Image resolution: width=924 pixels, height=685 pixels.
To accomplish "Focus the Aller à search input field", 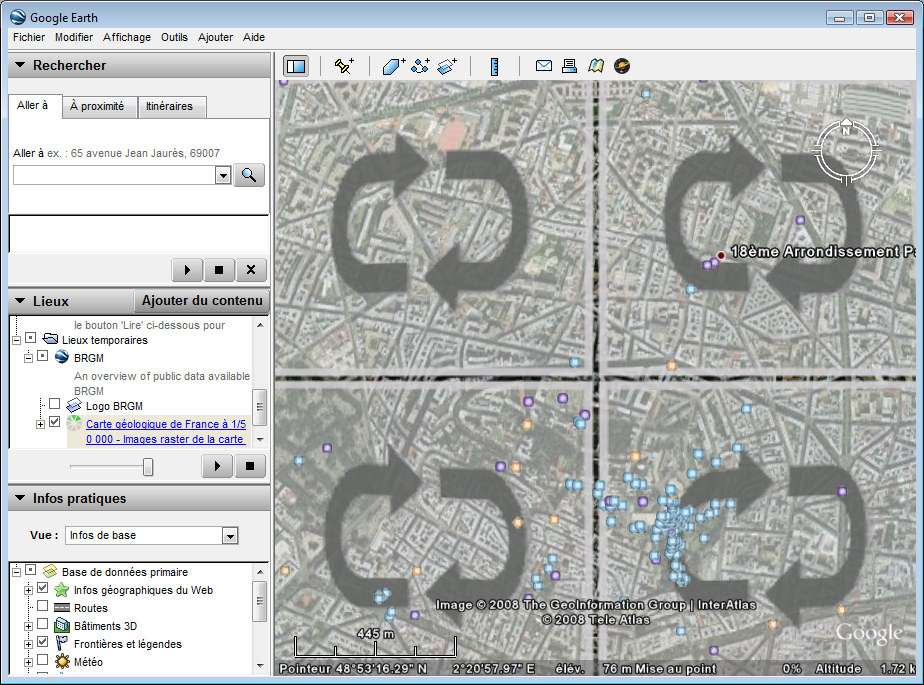I will click(x=115, y=175).
